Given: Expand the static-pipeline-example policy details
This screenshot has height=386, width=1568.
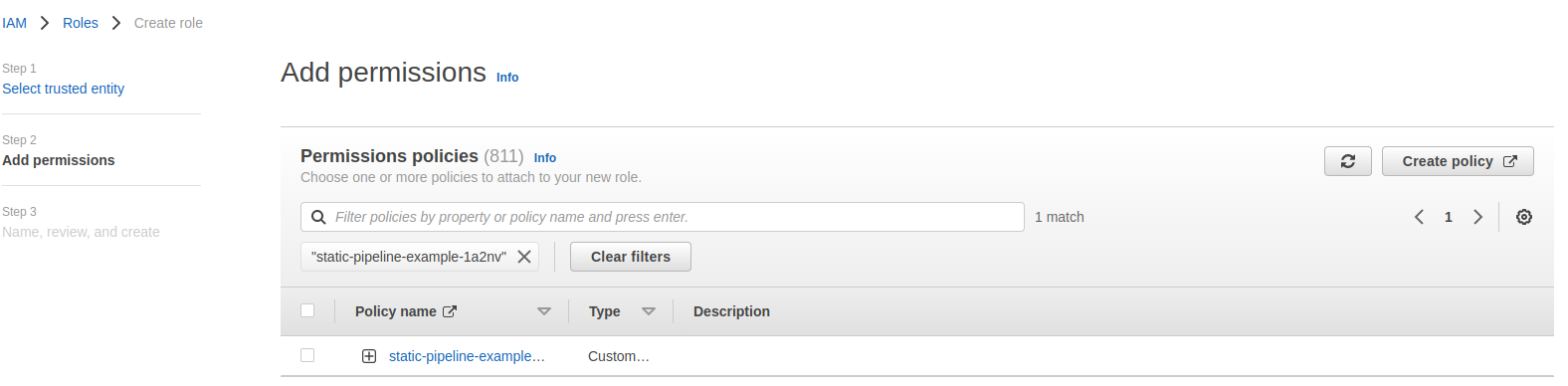Looking at the screenshot, I should (369, 356).
